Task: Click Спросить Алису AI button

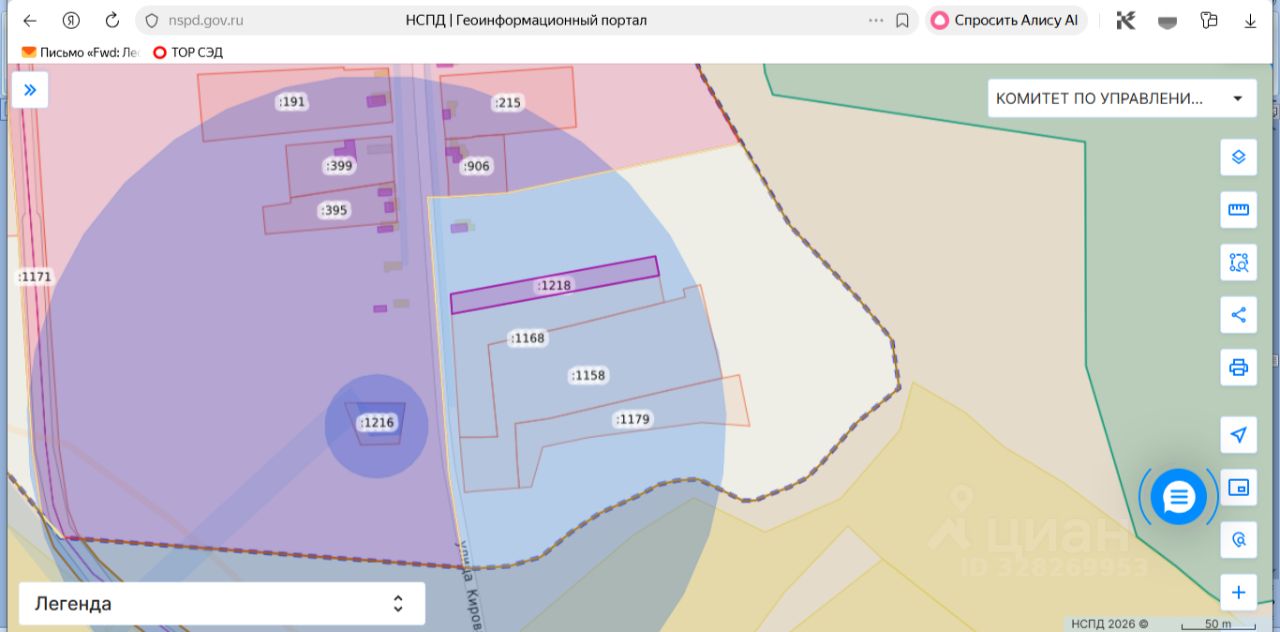Action: tap(1006, 20)
